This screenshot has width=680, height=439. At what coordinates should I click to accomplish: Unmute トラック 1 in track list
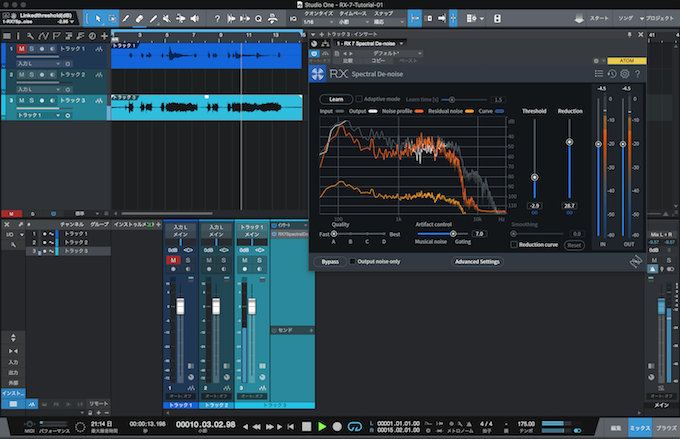pyautogui.click(x=21, y=49)
